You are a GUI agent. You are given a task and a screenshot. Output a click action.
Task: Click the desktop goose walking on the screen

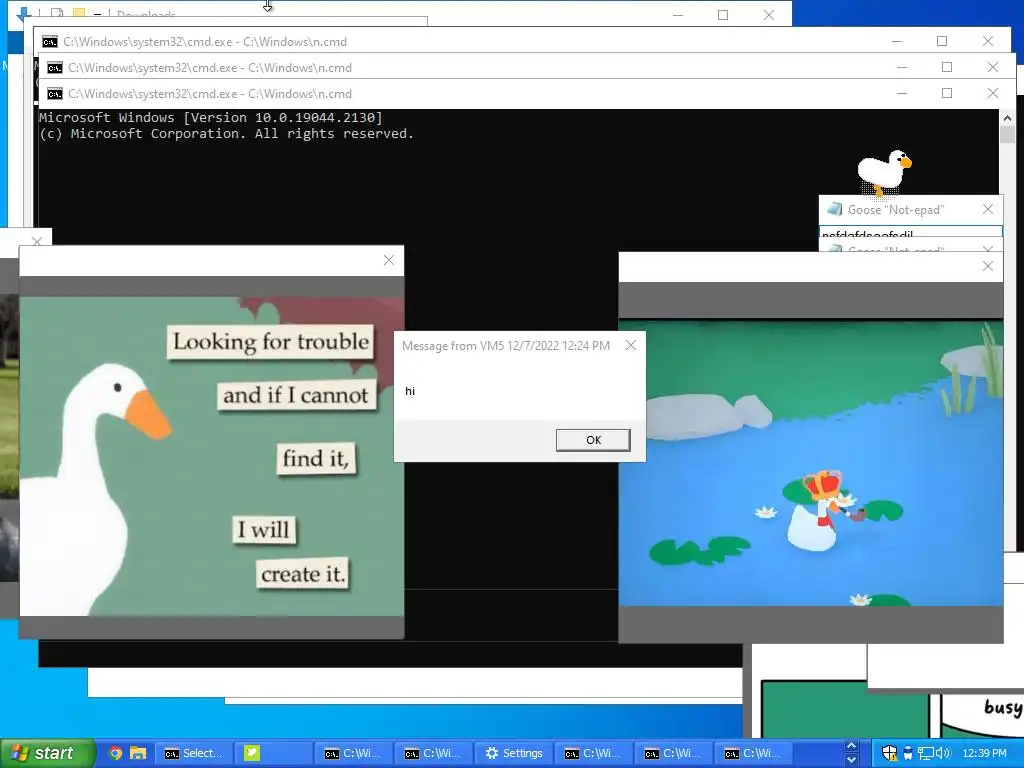click(x=884, y=172)
